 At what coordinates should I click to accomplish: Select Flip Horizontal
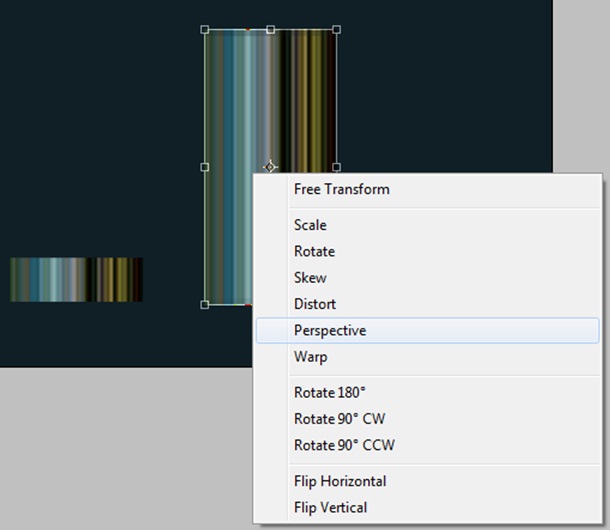427,481
